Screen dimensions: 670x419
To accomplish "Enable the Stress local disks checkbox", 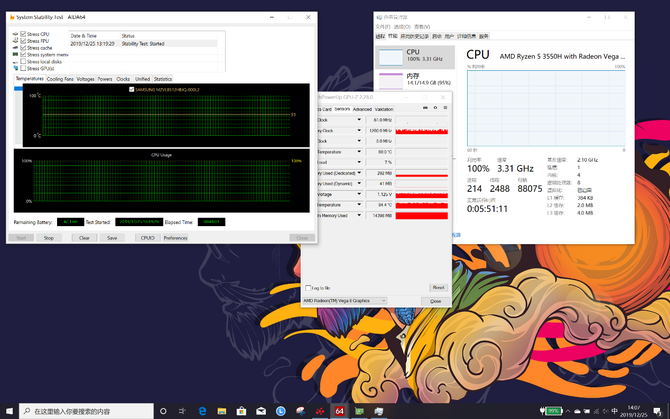I will click(23, 61).
